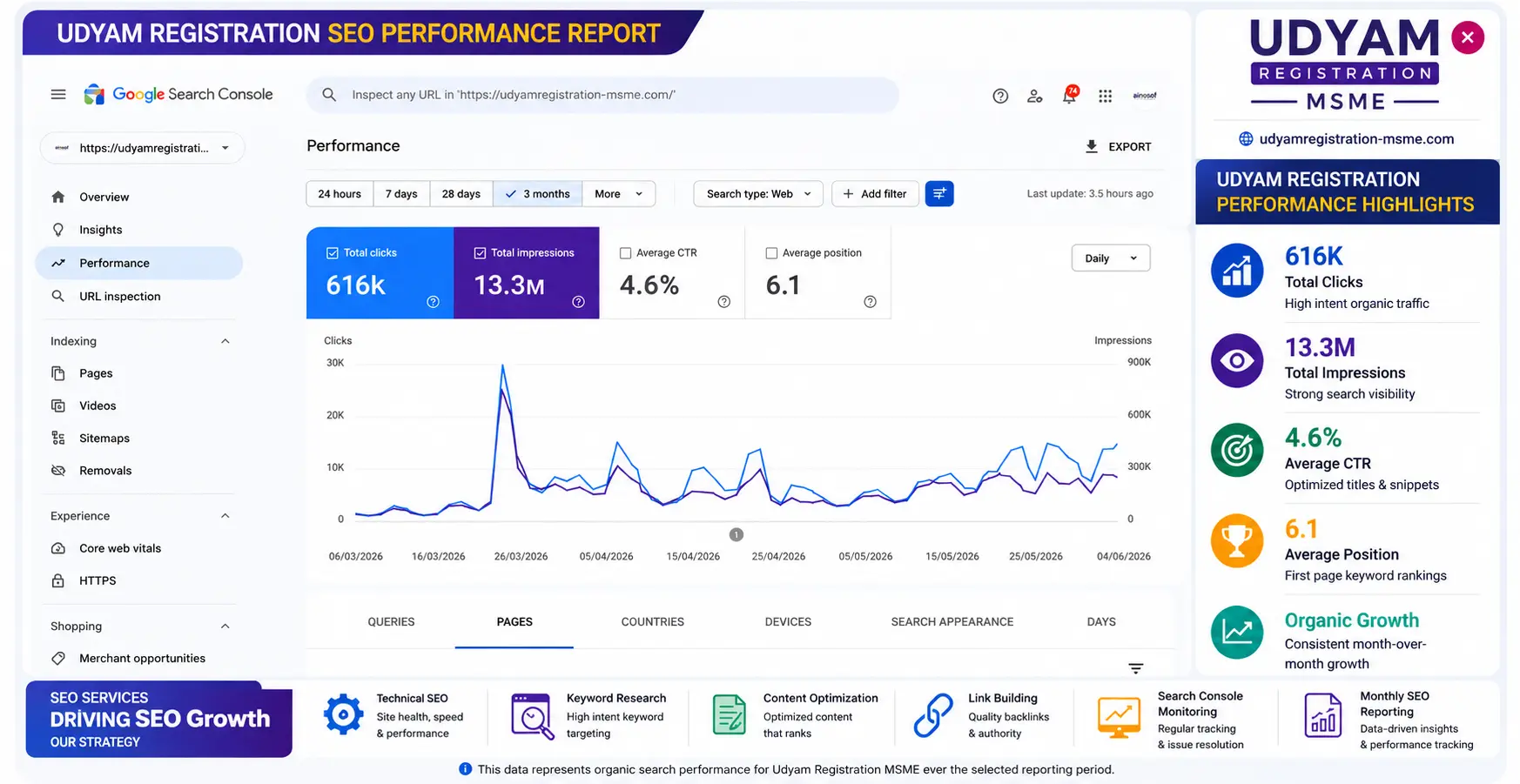Click the search magnifier in URL inspect bar
The width and height of the screenshot is (1520, 784).
tap(329, 94)
